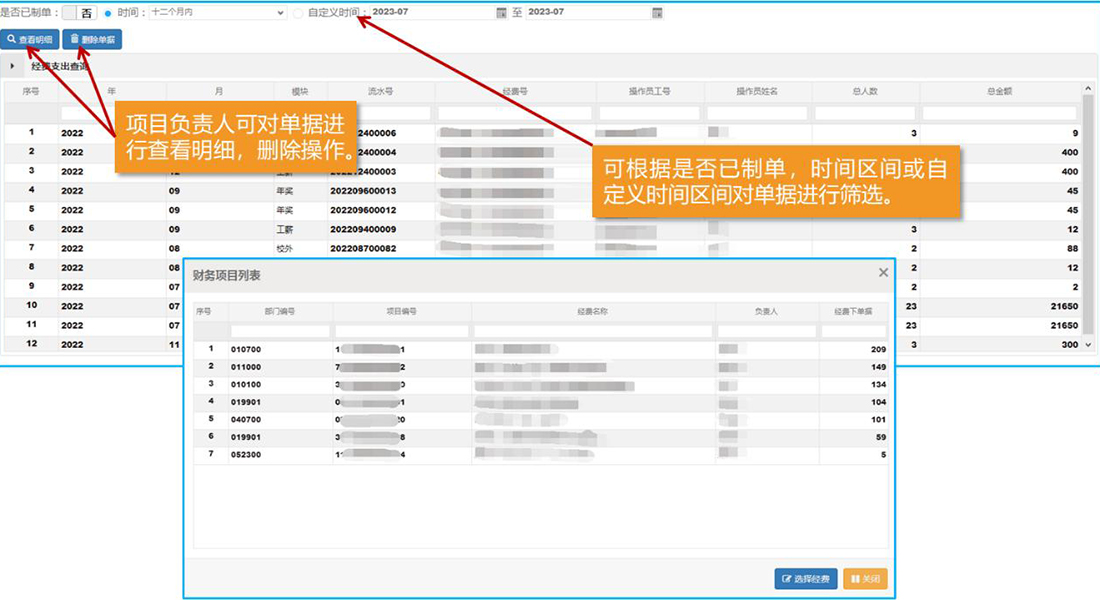The width and height of the screenshot is (1100, 600).
Task: Click the start date calendar icon
Action: (x=501, y=13)
